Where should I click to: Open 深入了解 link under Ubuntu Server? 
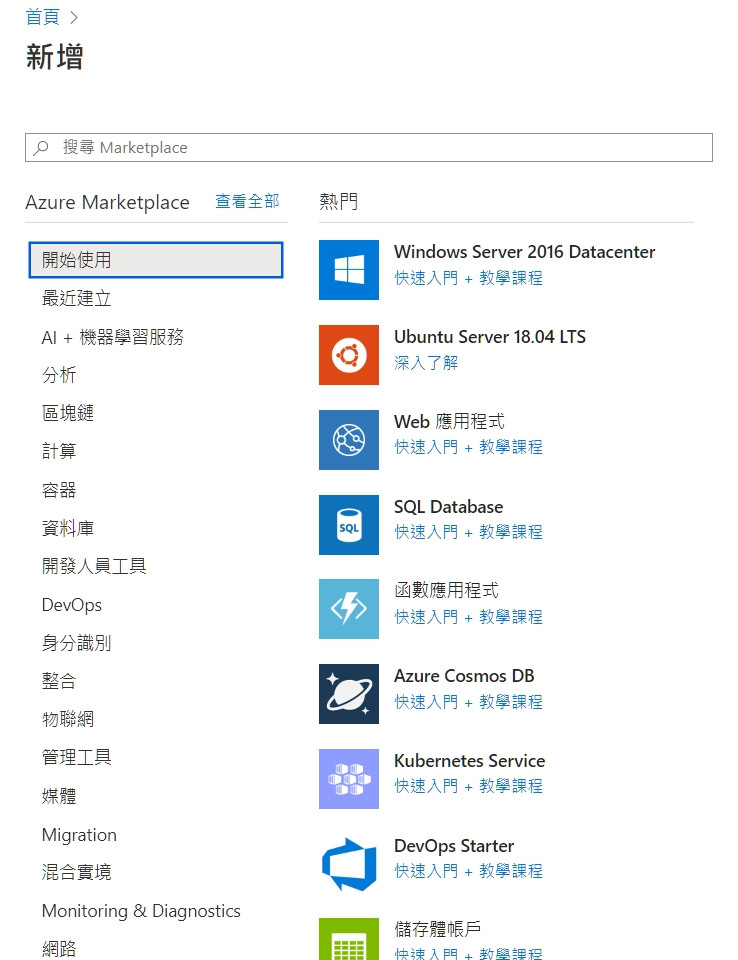[x=426, y=363]
